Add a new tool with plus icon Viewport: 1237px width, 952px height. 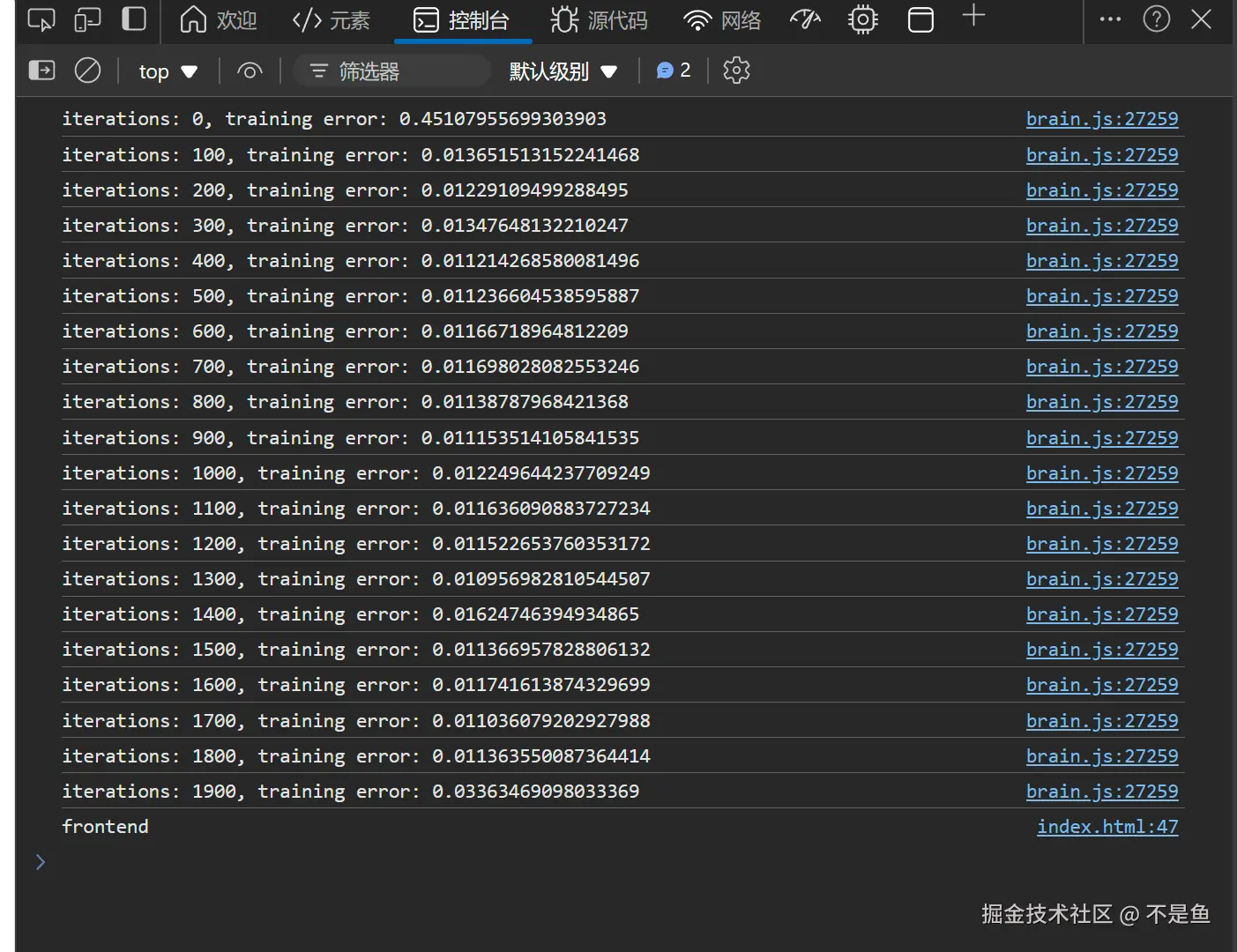pos(973,16)
